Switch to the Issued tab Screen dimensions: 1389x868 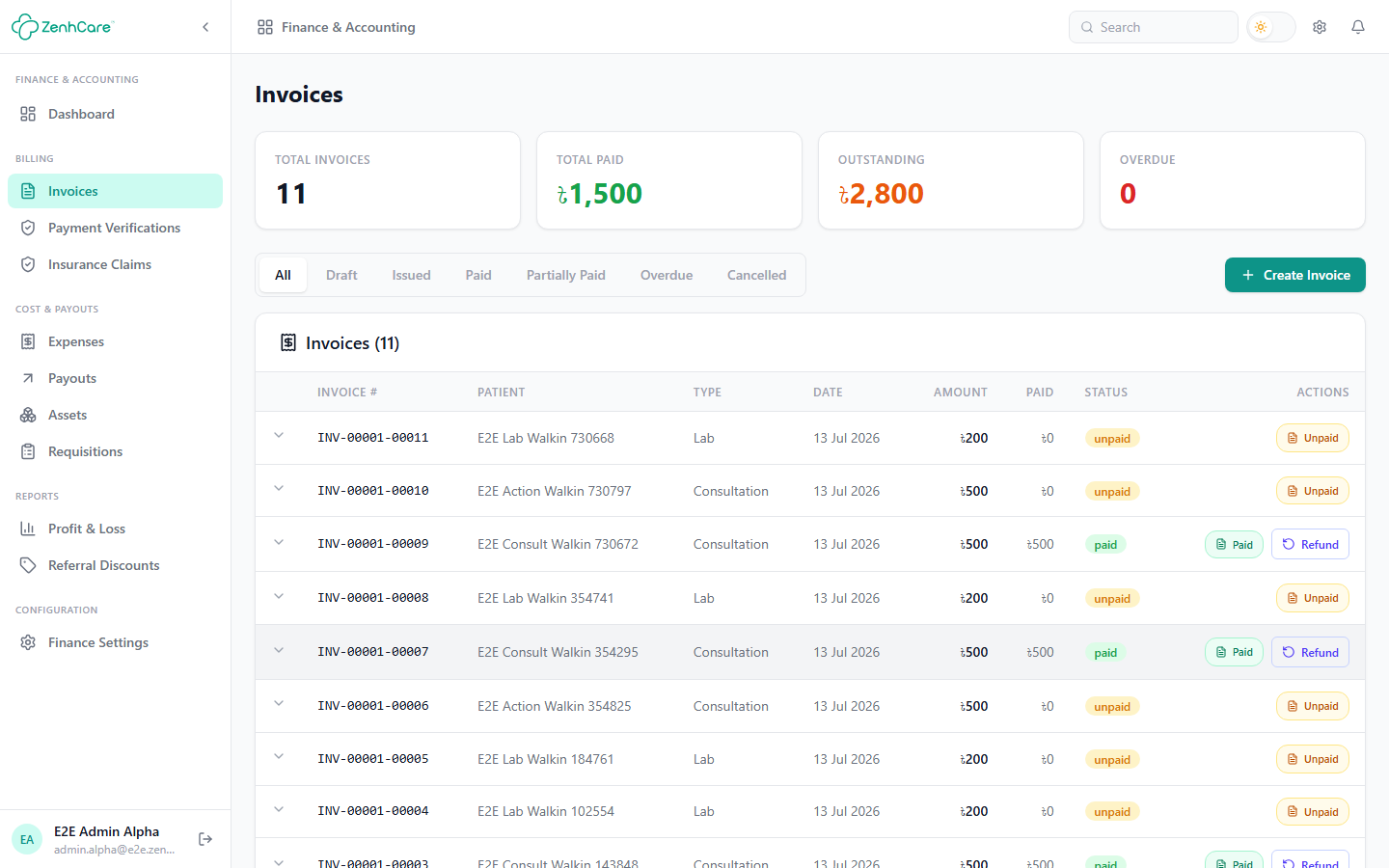click(411, 275)
